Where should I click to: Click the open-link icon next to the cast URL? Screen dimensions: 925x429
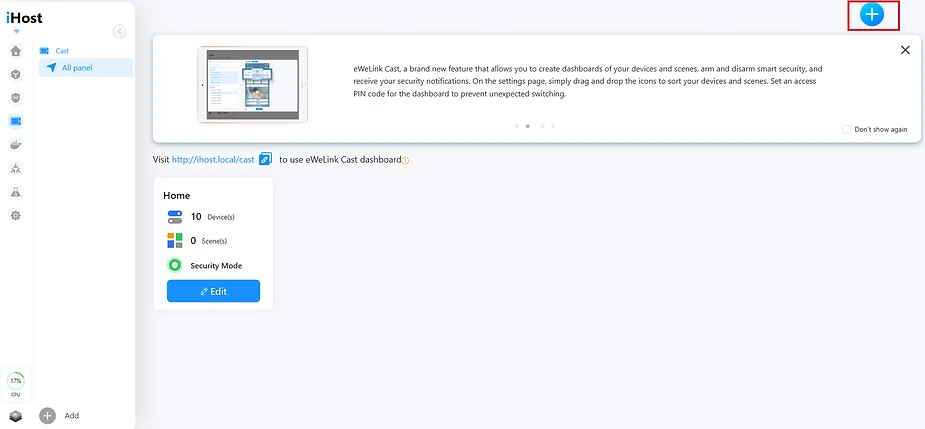(x=265, y=159)
